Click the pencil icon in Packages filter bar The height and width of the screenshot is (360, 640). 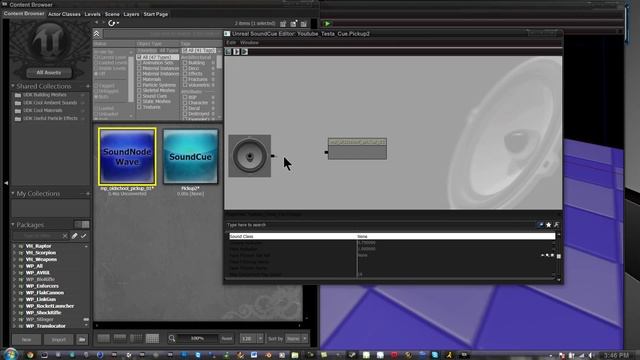point(74,236)
